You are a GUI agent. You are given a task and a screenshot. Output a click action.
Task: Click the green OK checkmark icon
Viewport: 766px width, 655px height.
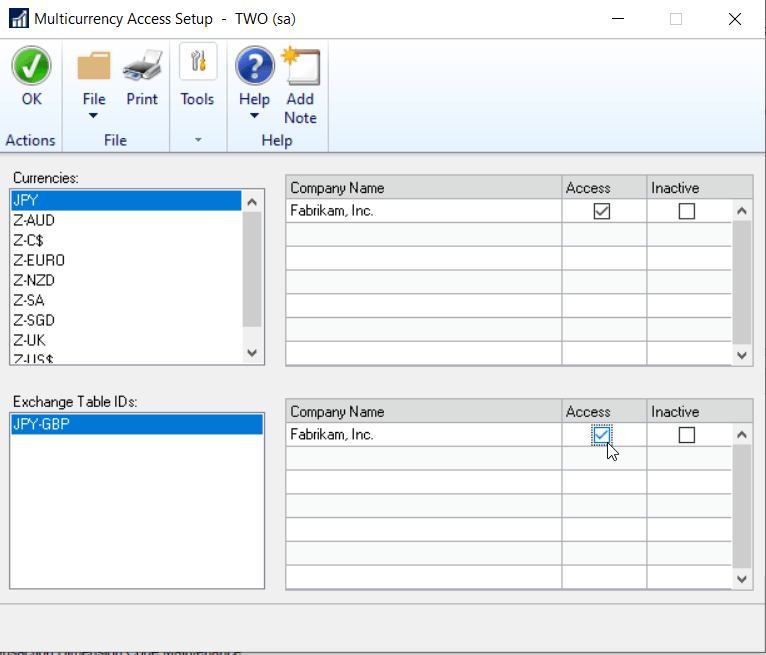31,67
